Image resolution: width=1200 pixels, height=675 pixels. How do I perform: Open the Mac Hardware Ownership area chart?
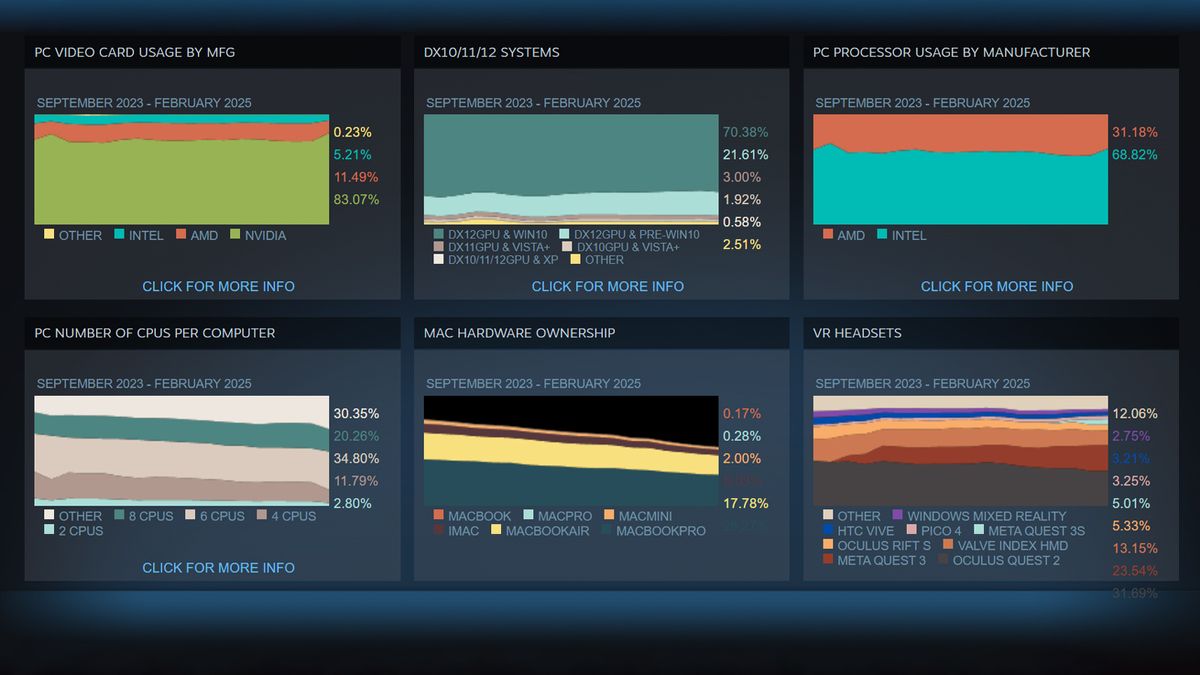click(570, 452)
